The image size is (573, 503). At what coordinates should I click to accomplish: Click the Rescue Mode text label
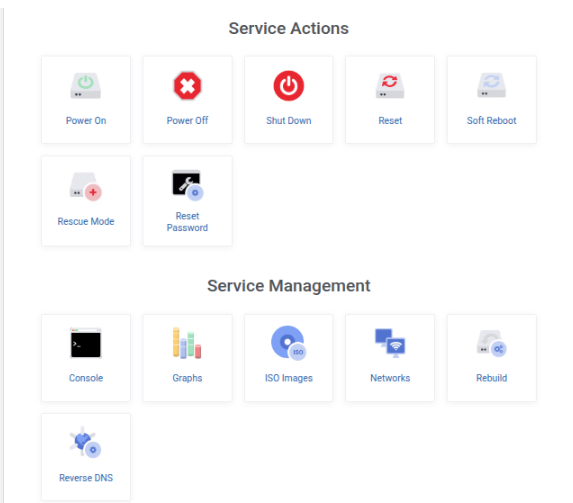pos(86,222)
